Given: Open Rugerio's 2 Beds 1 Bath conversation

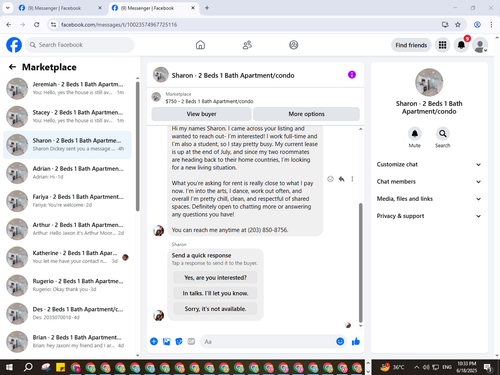Looking at the screenshot, I should pyautogui.click(x=67, y=285).
